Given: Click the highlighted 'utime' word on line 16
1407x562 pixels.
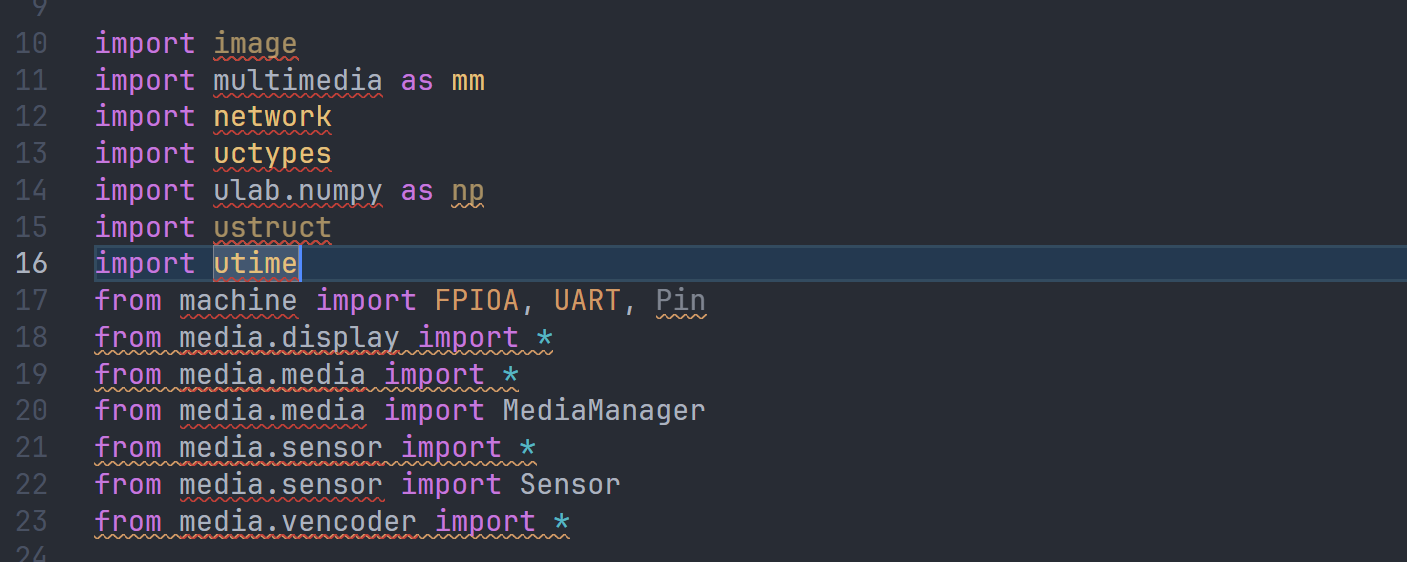Looking at the screenshot, I should coord(256,264).
